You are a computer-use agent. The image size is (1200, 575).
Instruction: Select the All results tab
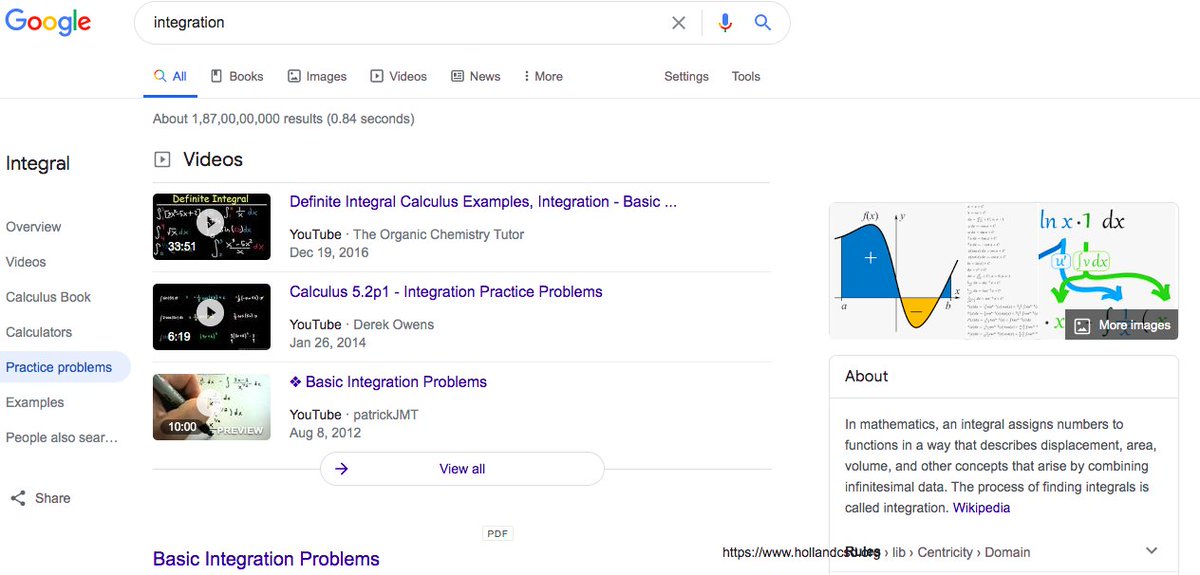(170, 76)
